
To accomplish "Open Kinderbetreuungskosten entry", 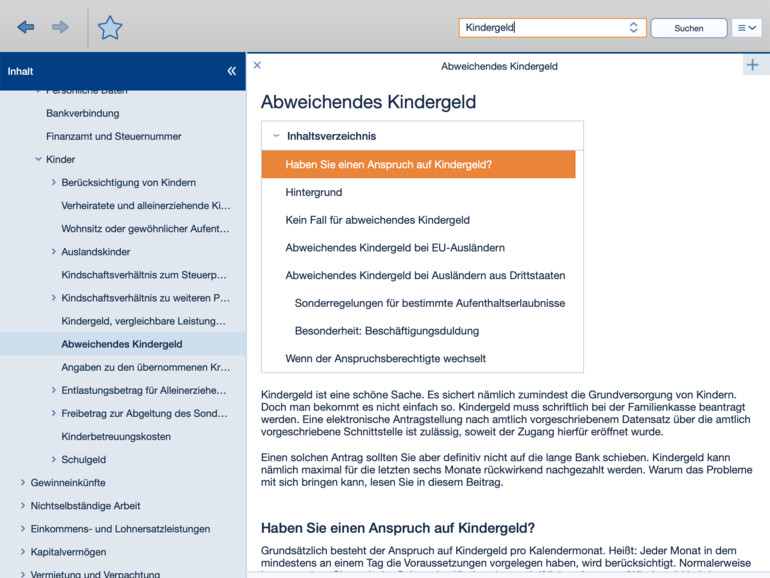I will pyautogui.click(x=116, y=437).
